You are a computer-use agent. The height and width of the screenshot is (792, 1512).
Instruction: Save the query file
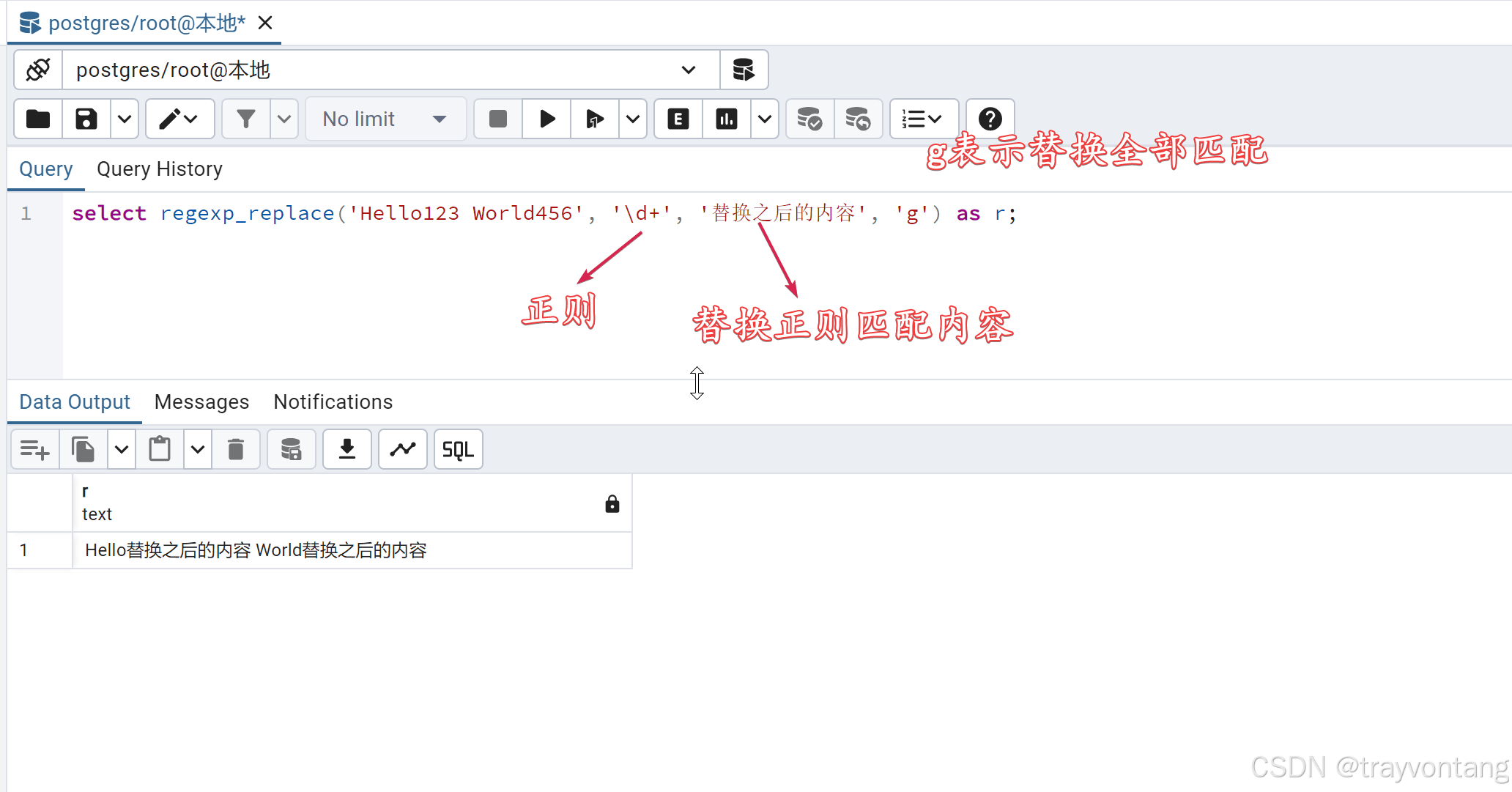click(86, 119)
